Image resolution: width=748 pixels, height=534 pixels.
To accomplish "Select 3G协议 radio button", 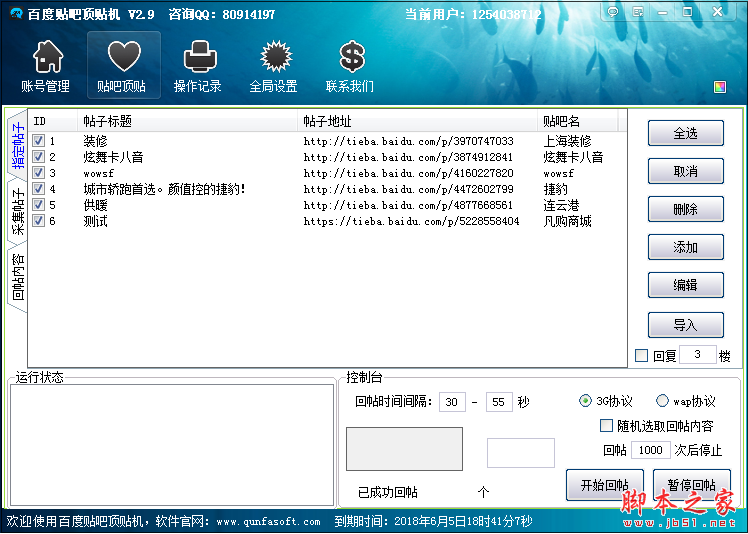I will (x=585, y=401).
